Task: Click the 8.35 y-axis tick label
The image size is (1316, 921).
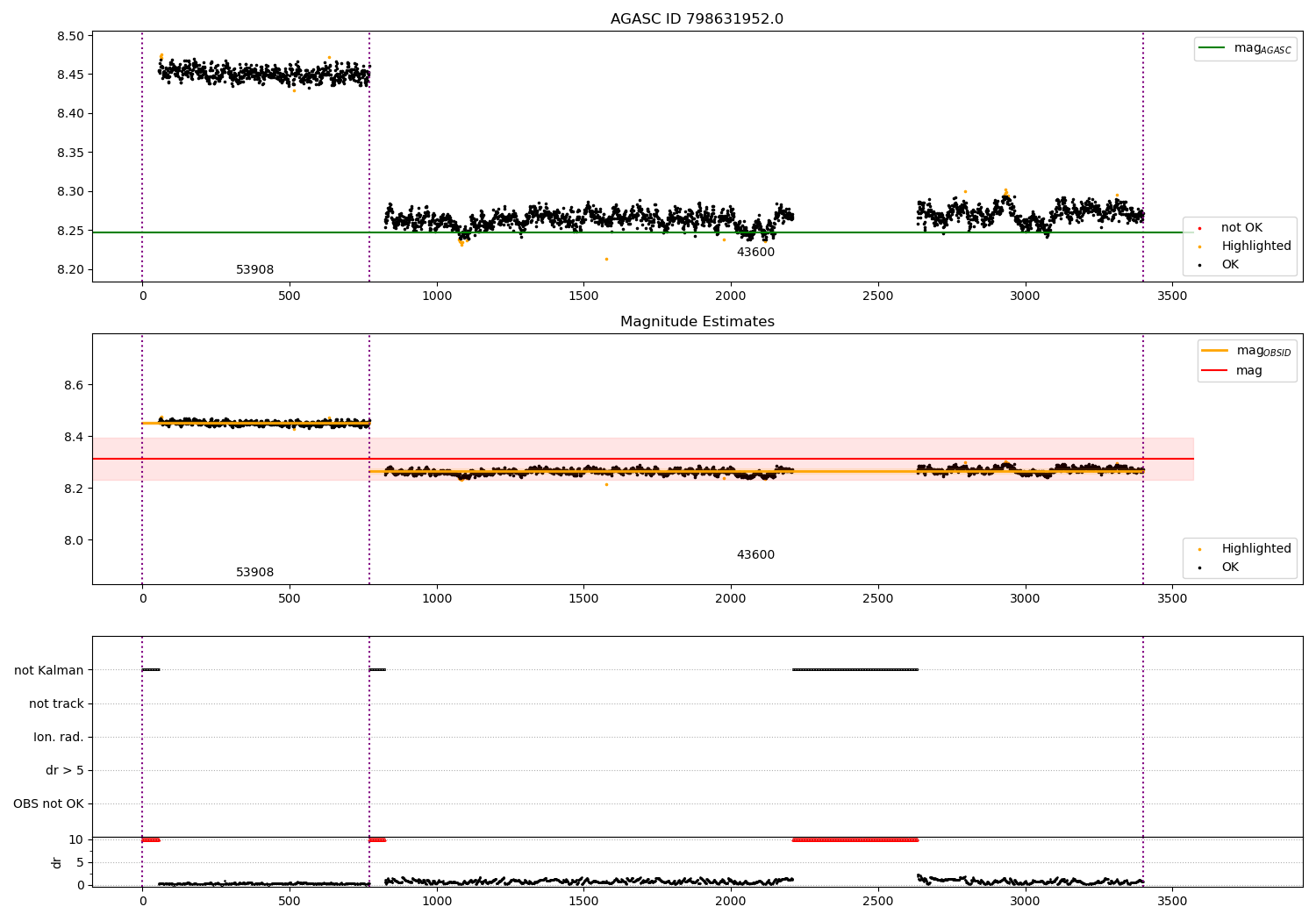Action: 70,153
